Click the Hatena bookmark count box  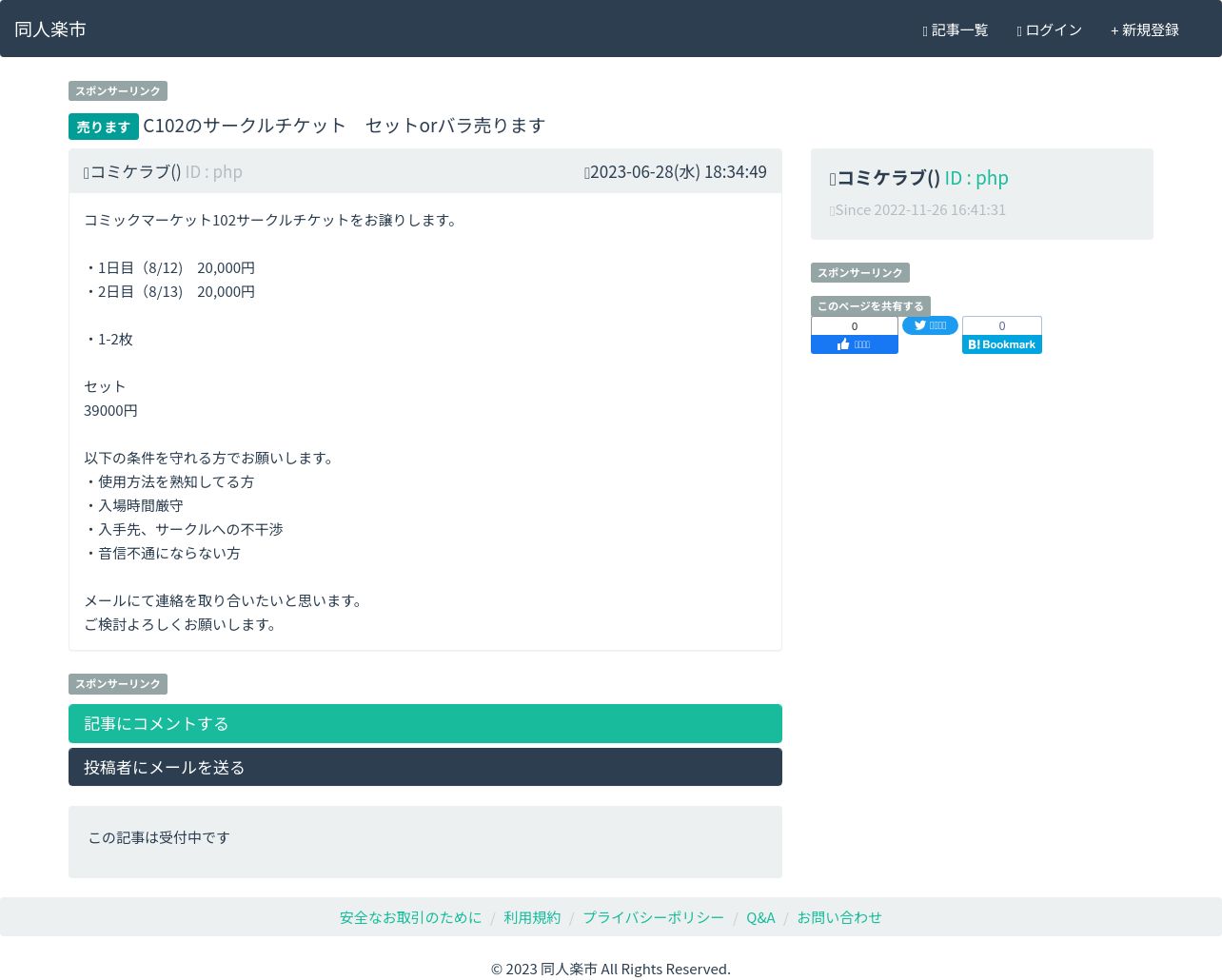[1002, 326]
